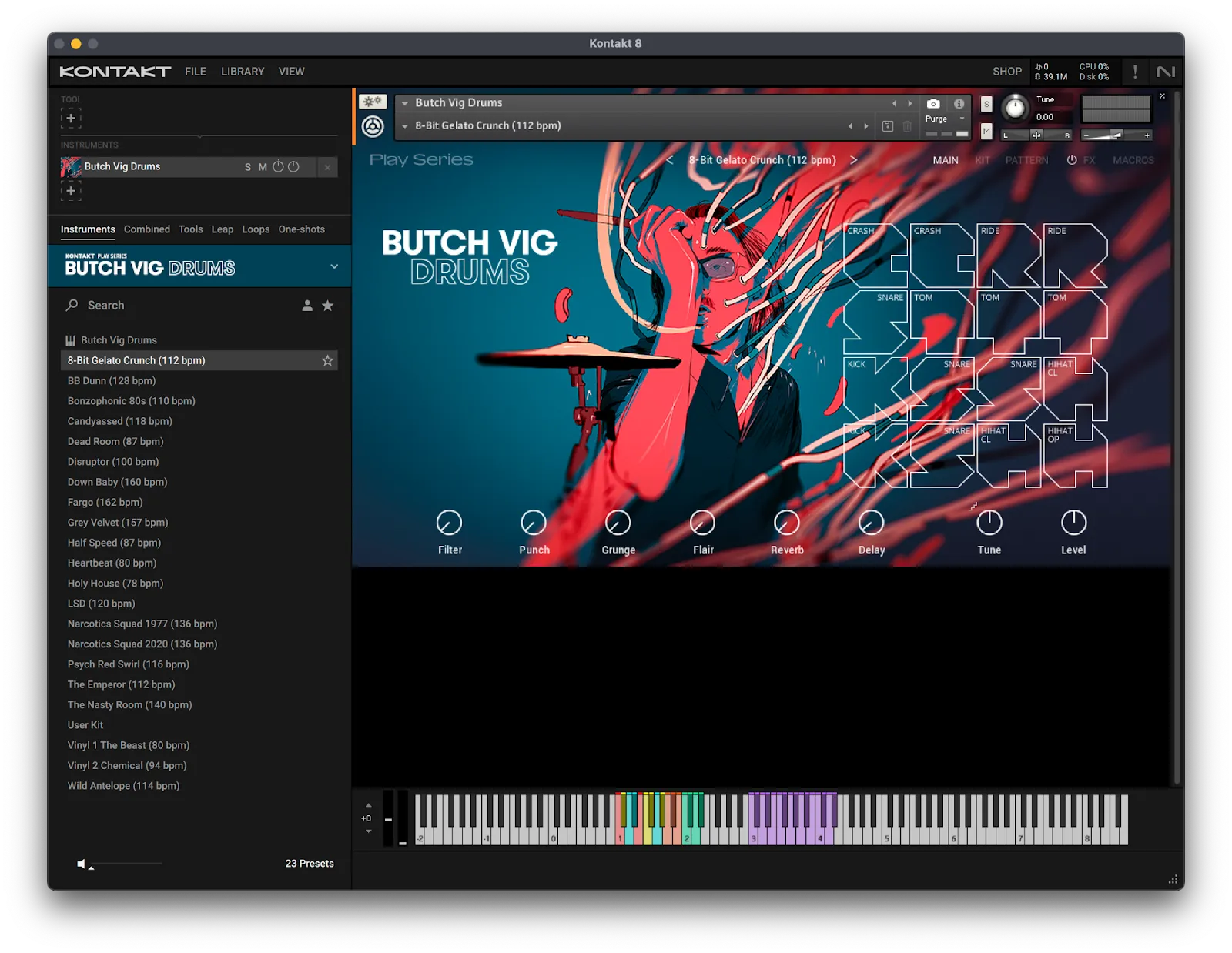Open the MACROS page

pyautogui.click(x=1133, y=160)
